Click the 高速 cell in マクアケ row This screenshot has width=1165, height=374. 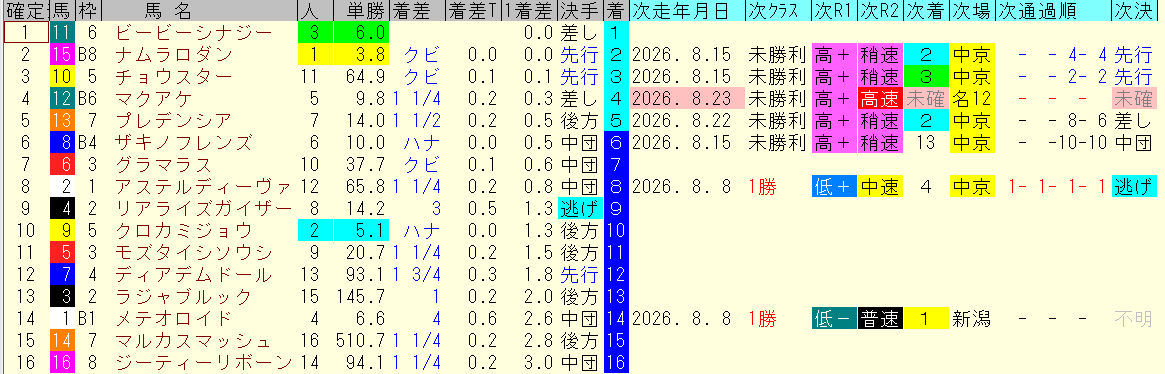(x=879, y=98)
